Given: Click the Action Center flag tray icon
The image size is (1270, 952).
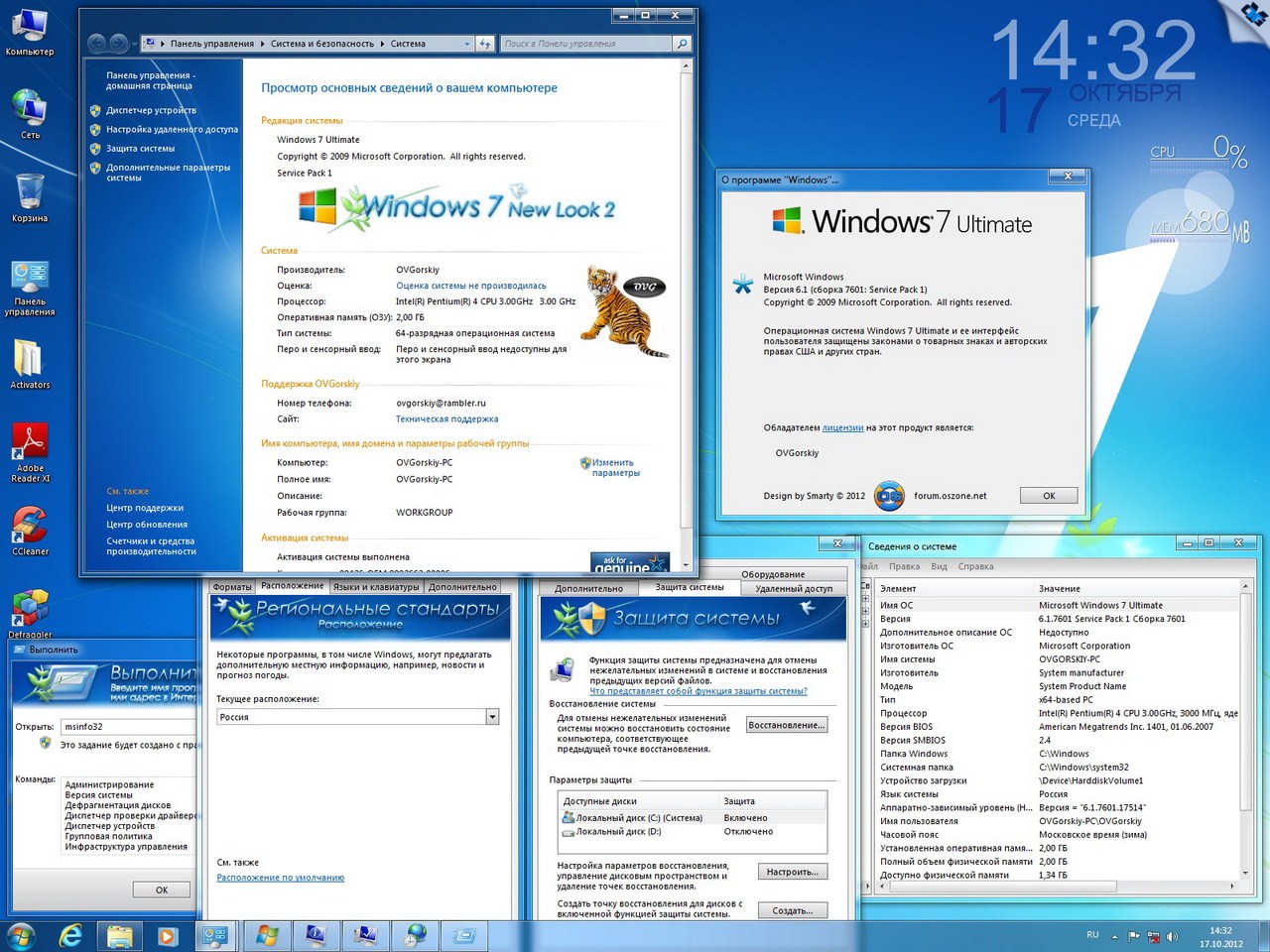Looking at the screenshot, I should click(x=1134, y=936).
